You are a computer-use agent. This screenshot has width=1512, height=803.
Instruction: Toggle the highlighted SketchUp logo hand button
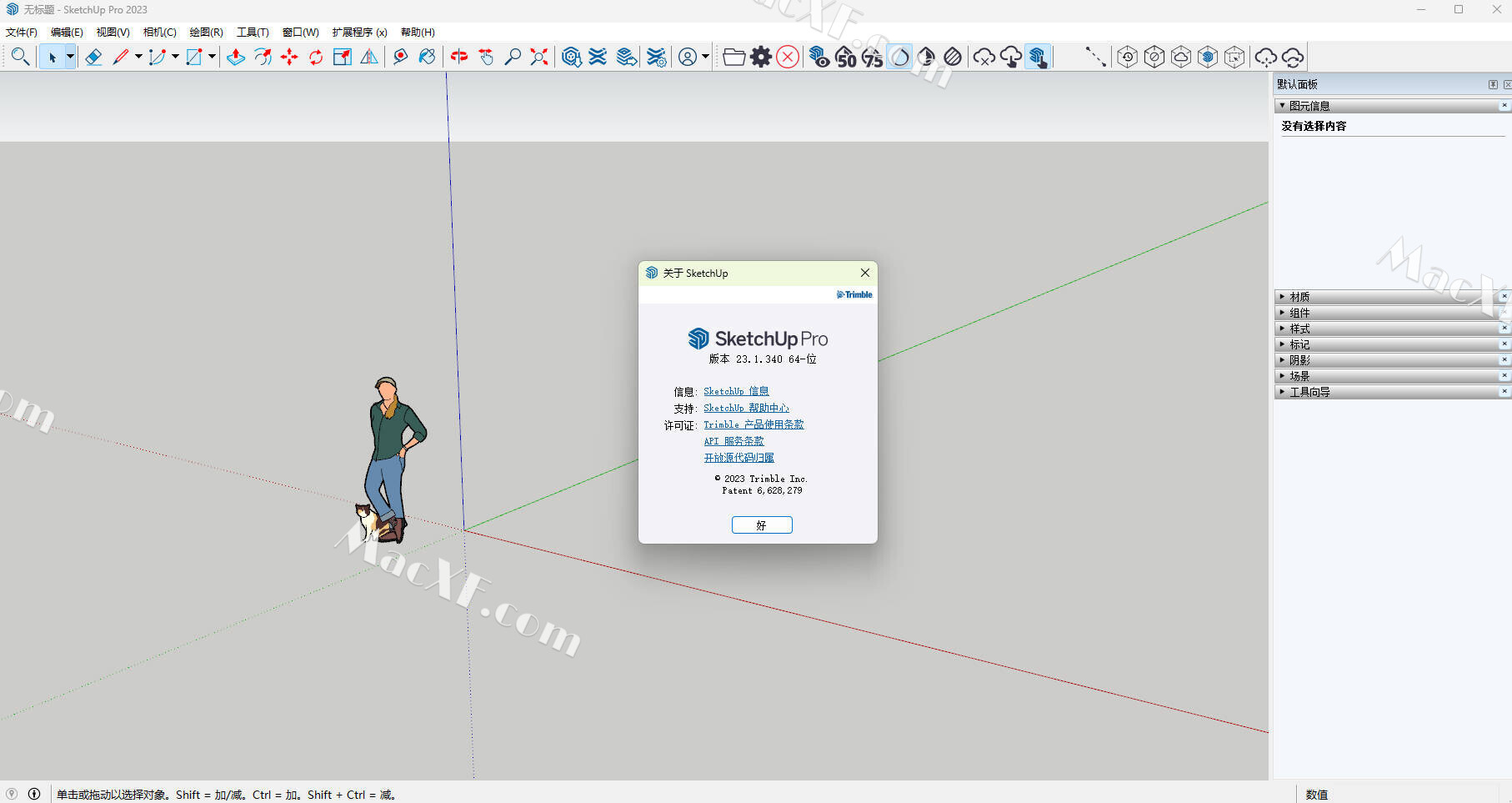[1038, 57]
